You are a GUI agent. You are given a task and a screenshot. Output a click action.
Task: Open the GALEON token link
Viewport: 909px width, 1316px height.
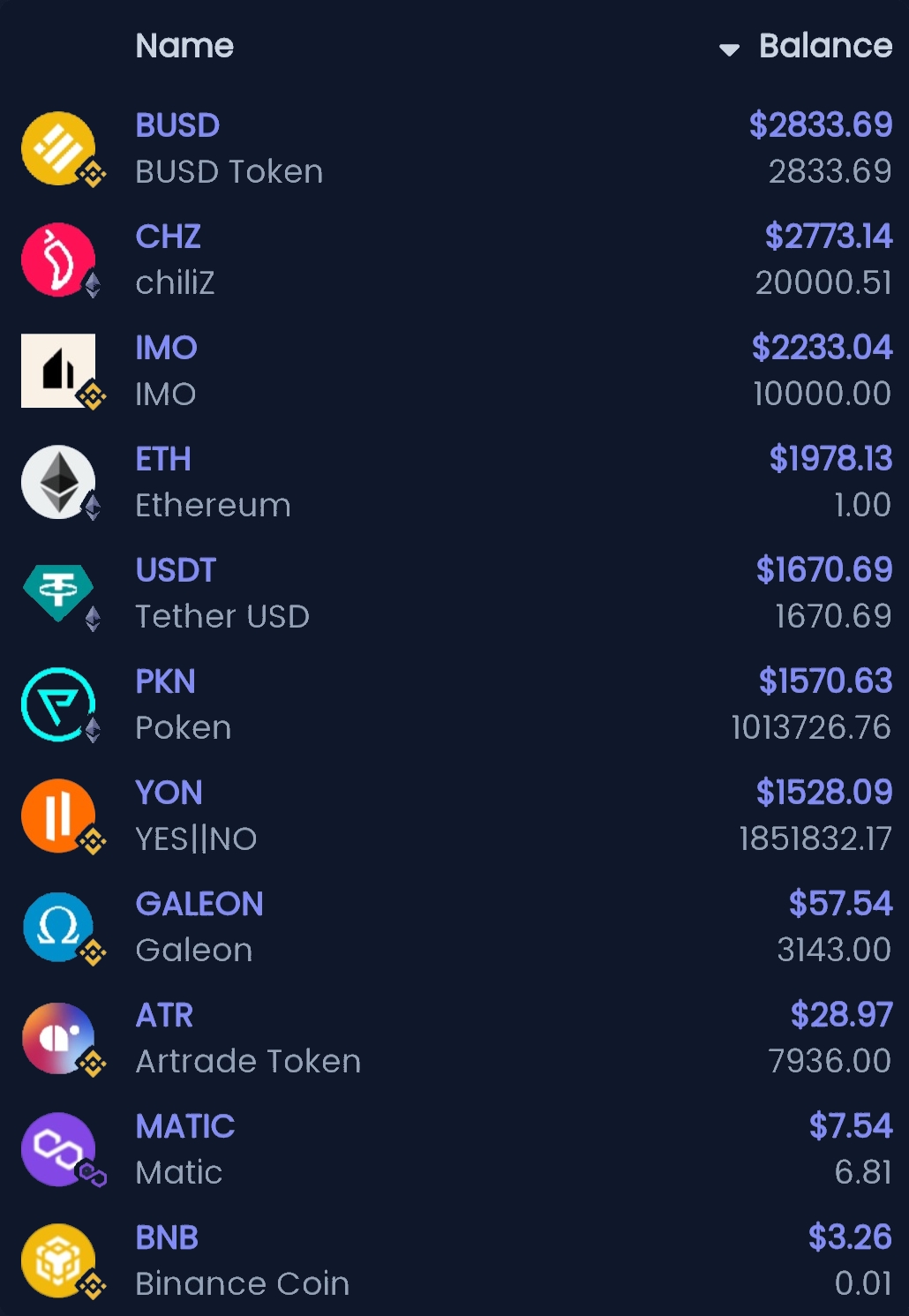[x=199, y=904]
